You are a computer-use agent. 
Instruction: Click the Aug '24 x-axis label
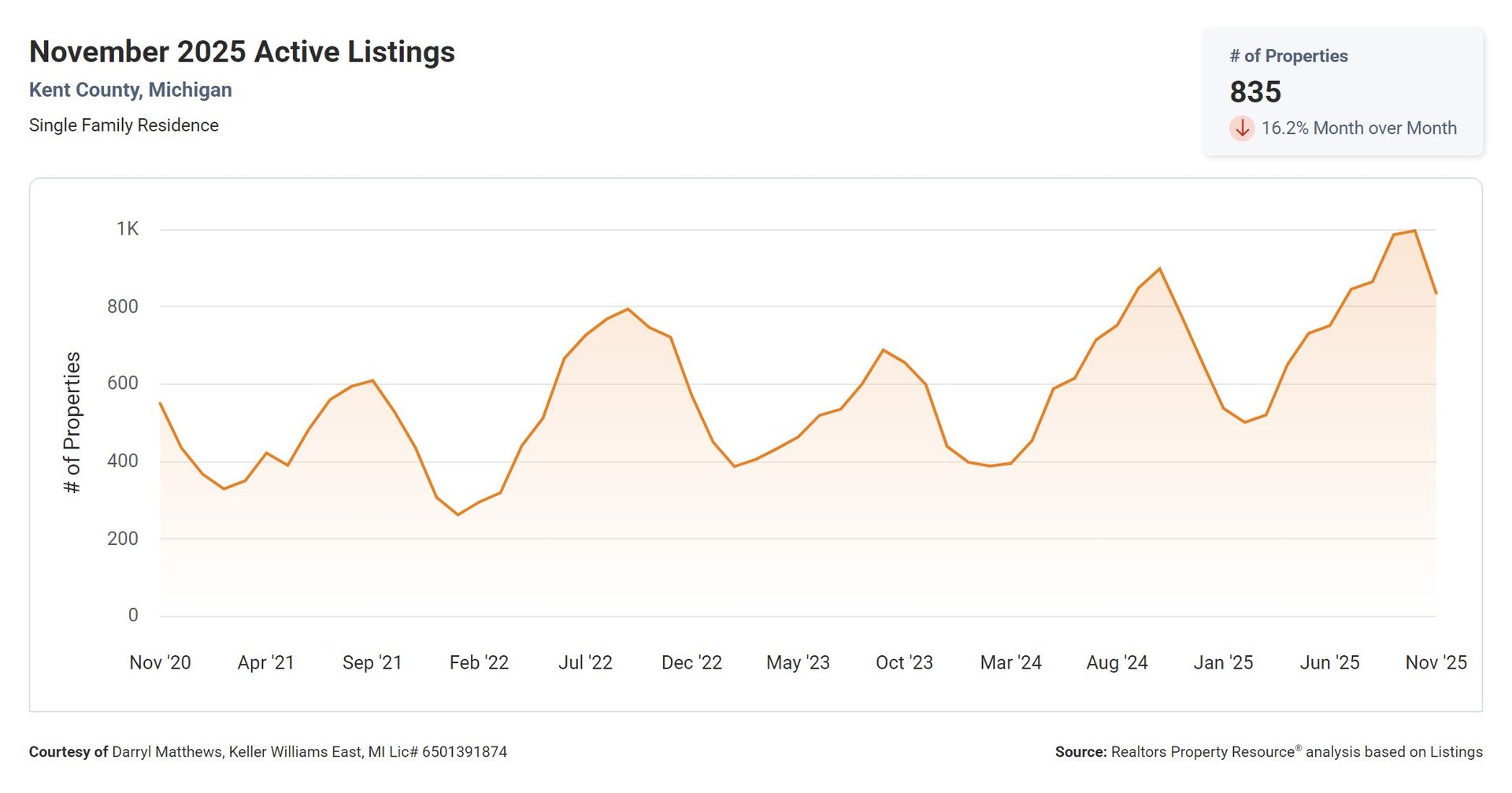coord(1117,662)
